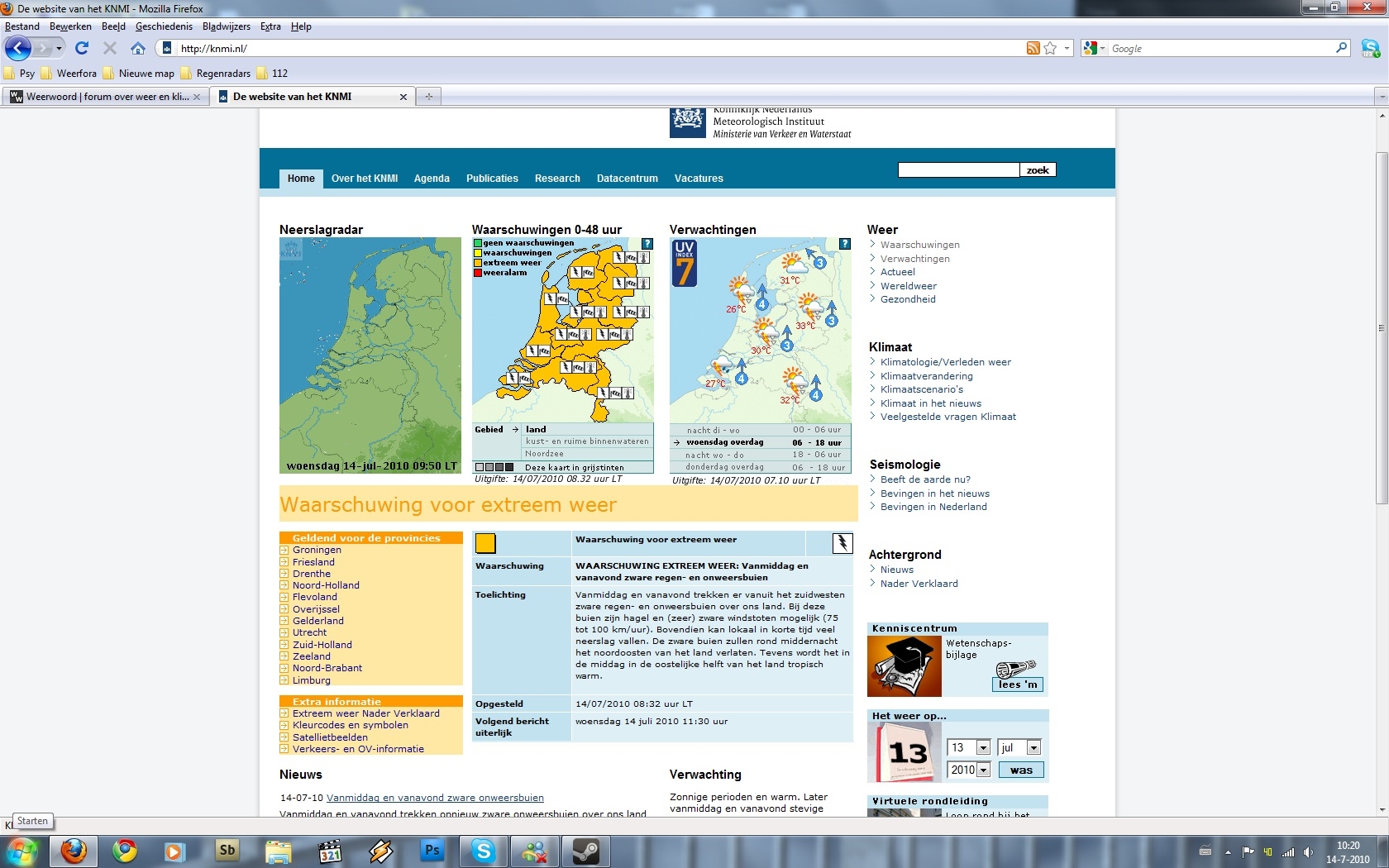Bookmark this page with the star icon
This screenshot has width=1389, height=868.
click(1050, 49)
